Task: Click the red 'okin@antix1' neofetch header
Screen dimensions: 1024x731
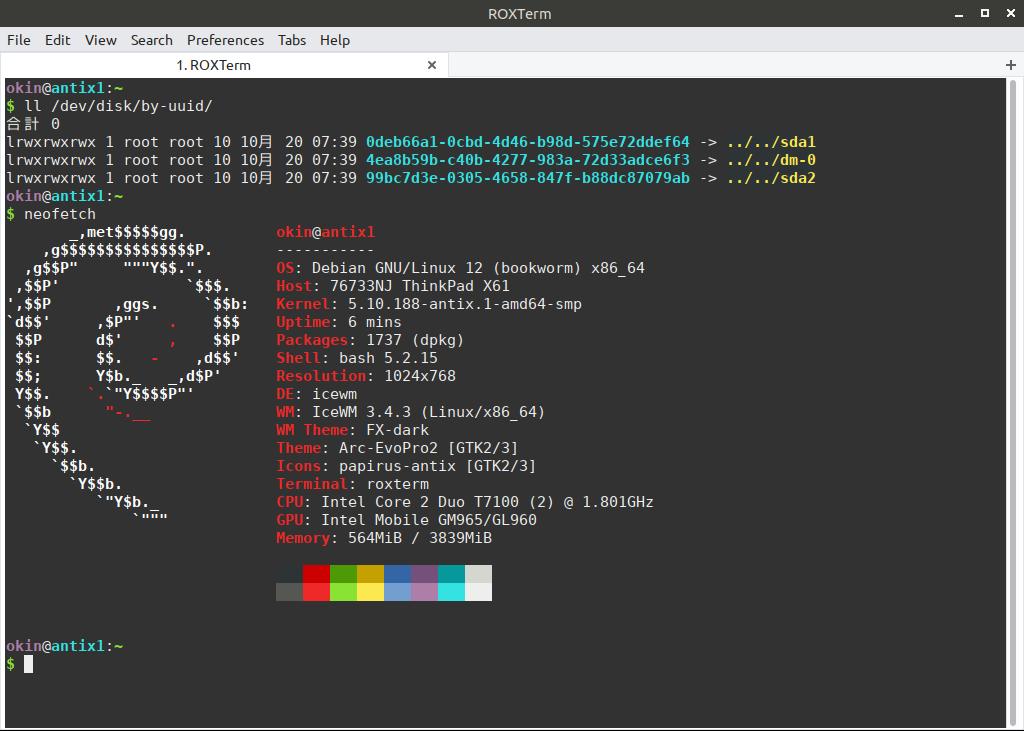Action: (325, 232)
